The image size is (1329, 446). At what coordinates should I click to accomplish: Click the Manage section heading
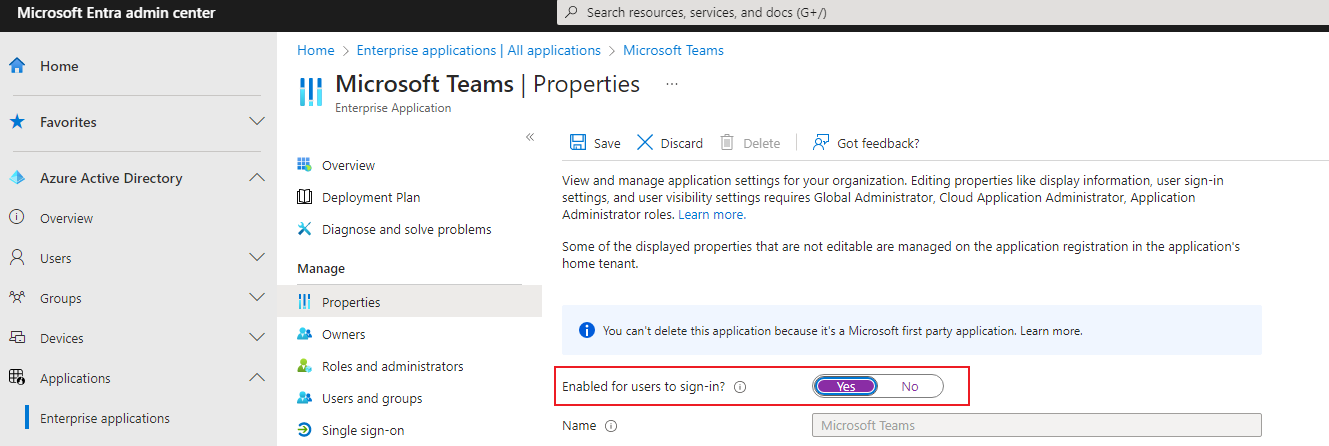point(321,268)
